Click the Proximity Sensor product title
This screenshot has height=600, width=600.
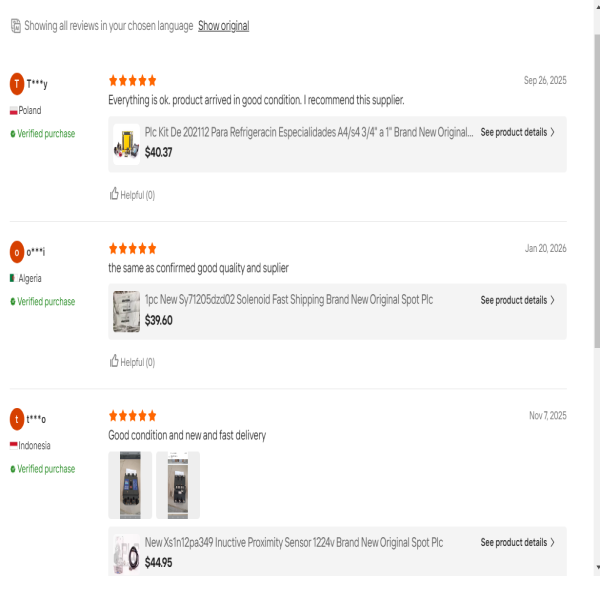coord(294,542)
